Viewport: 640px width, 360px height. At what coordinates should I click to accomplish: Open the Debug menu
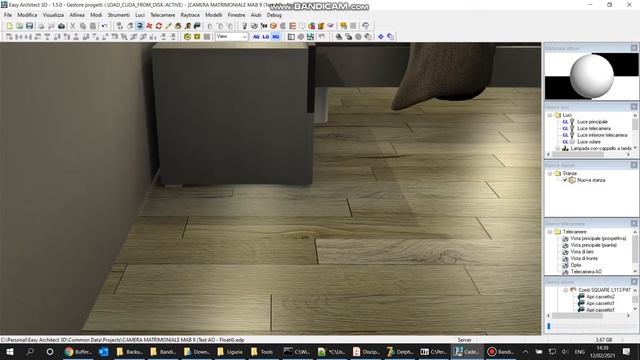[x=274, y=15]
